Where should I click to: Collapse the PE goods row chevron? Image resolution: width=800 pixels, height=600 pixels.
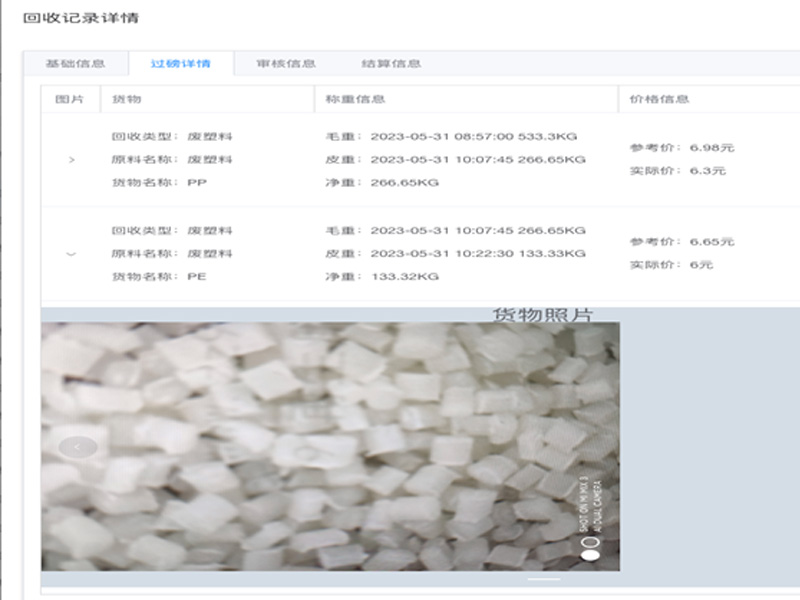[x=71, y=254]
